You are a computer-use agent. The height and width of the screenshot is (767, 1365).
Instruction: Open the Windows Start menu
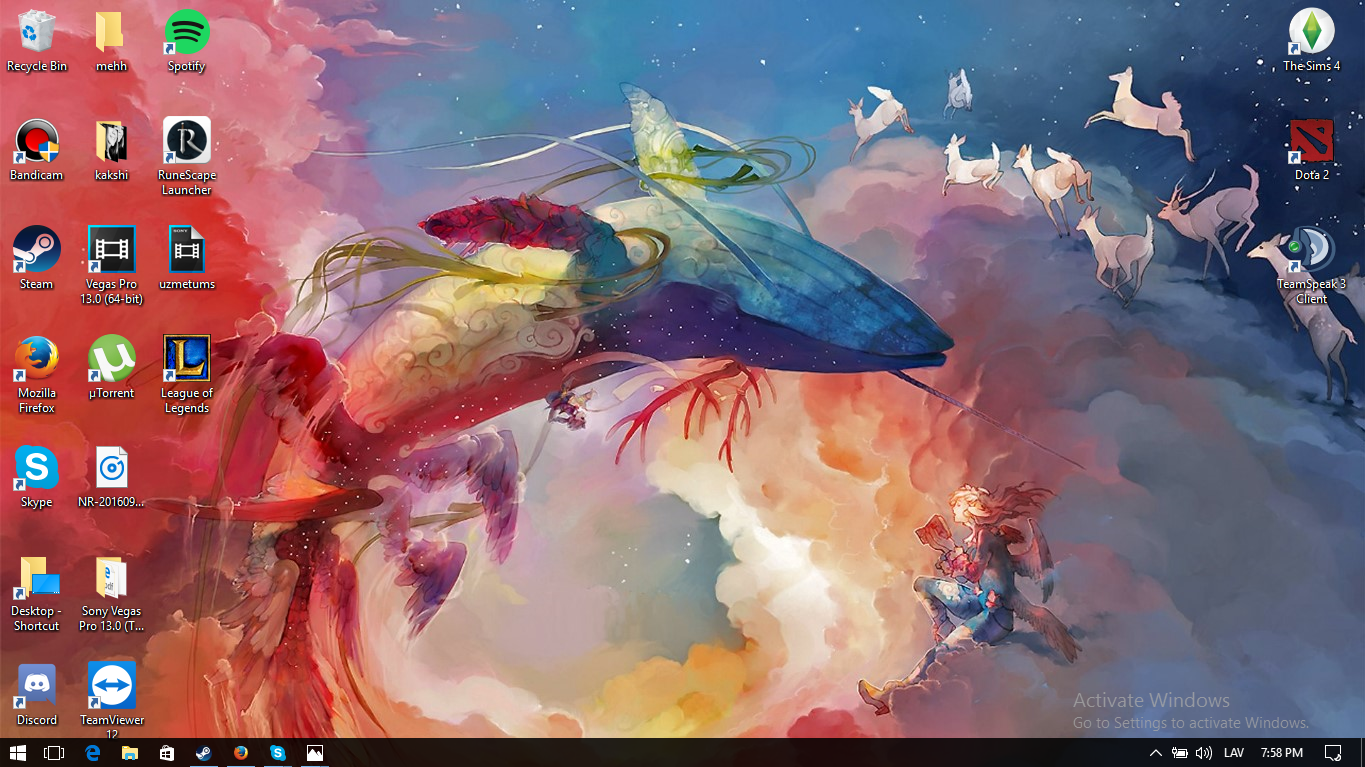tap(17, 752)
